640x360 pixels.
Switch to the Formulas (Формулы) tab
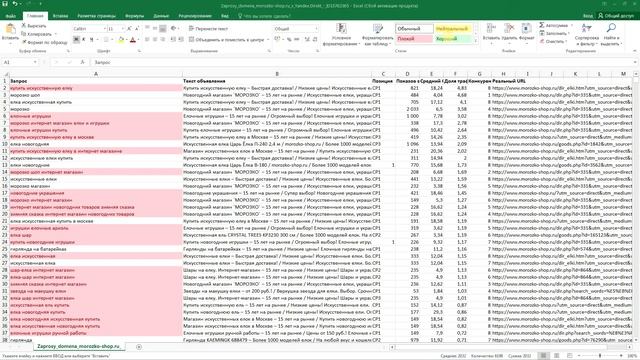pos(135,16)
